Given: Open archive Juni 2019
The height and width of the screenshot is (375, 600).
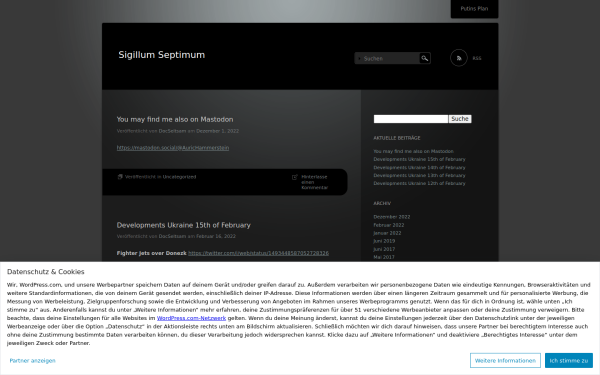Looking at the screenshot, I should [x=384, y=241].
